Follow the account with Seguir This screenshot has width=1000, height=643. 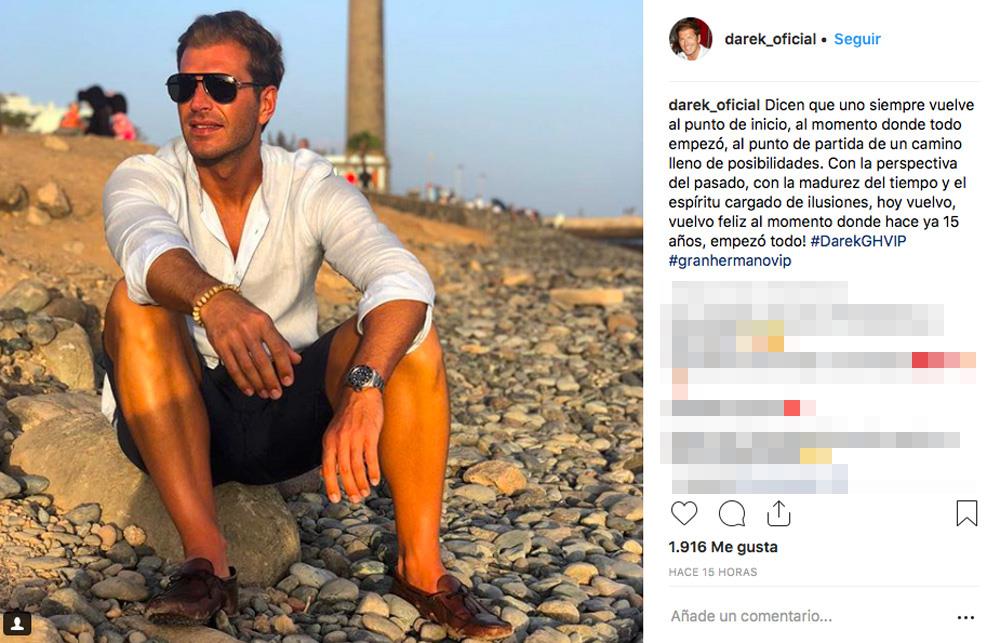tap(857, 39)
